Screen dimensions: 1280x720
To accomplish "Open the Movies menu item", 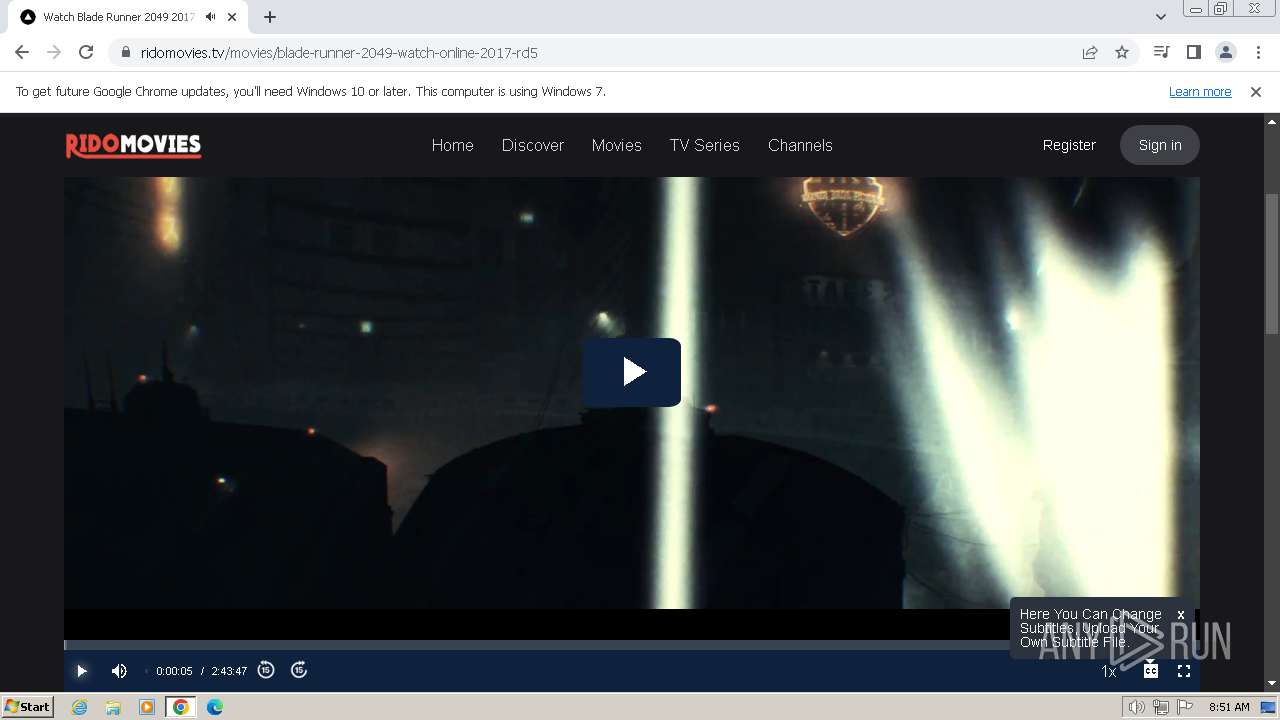I will [616, 145].
